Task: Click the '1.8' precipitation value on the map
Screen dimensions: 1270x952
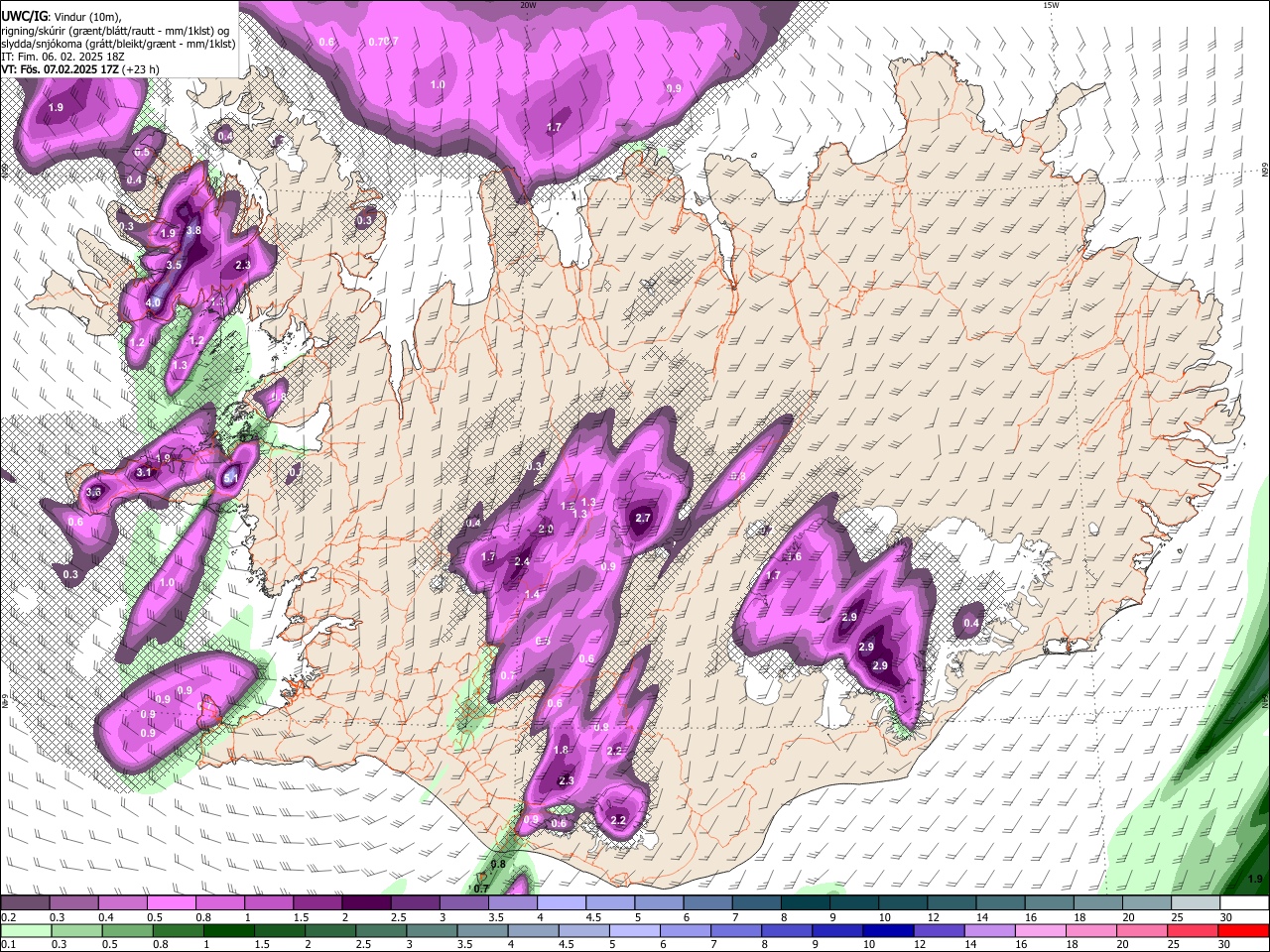Action: 562,750
